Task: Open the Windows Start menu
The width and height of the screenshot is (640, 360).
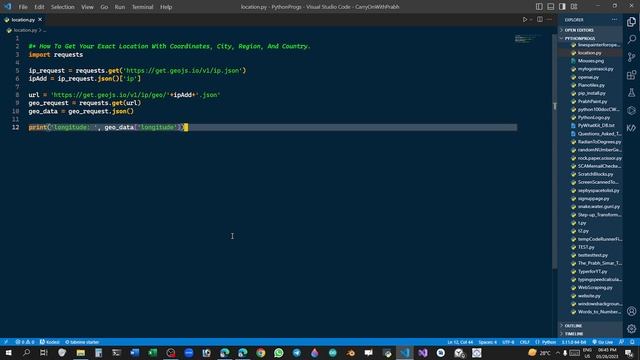Action: pyautogui.click(x=8, y=353)
